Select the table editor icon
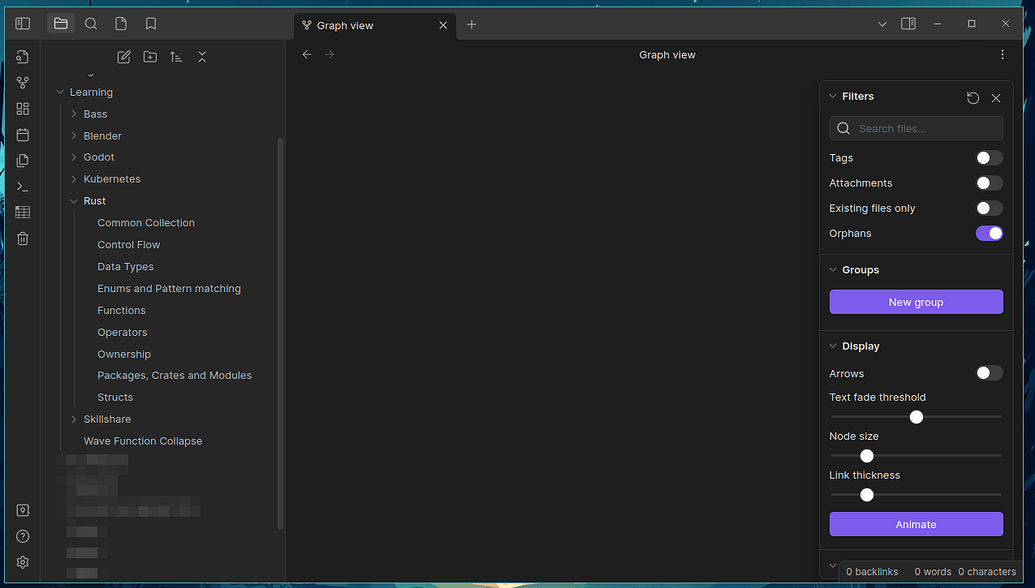 [x=22, y=212]
